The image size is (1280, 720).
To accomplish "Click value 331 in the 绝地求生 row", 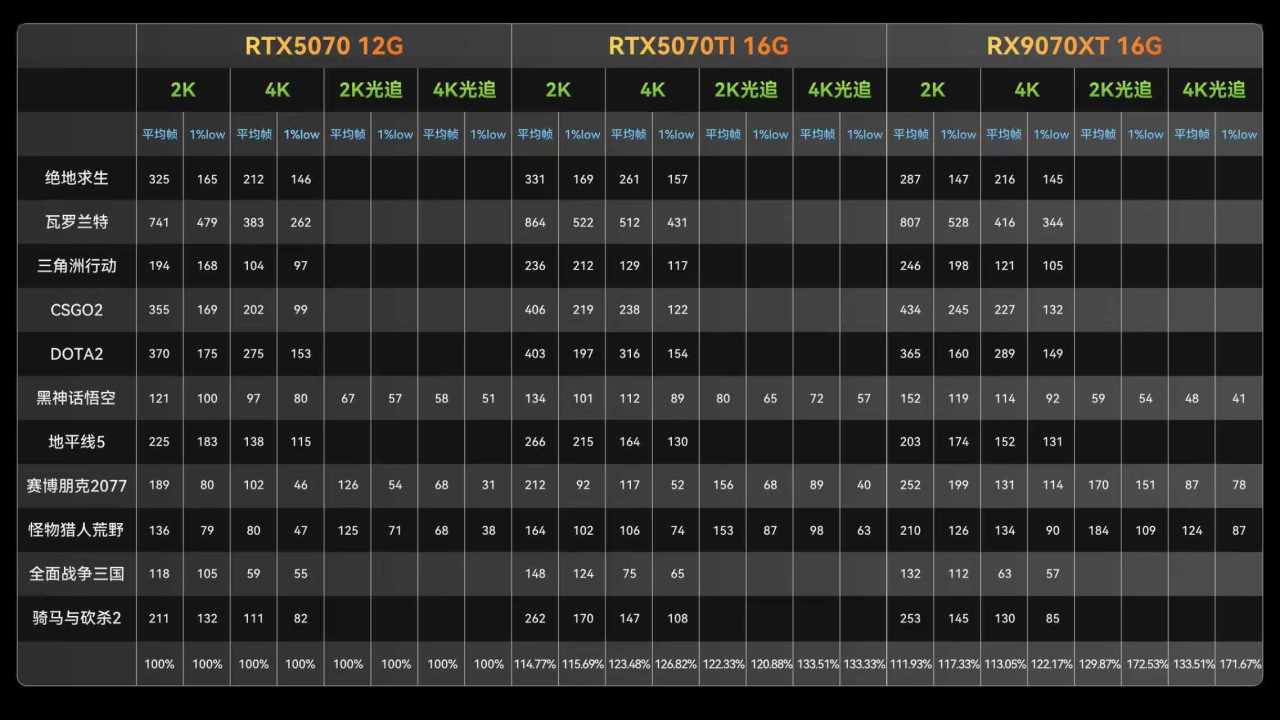I will tap(535, 179).
